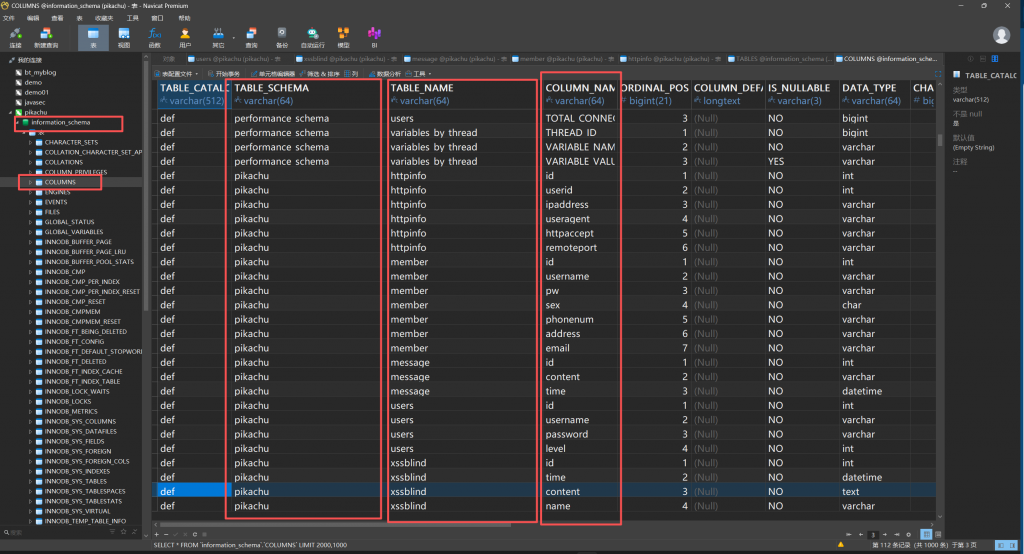Click the 函数 (Function) toolbar icon
The width and height of the screenshot is (1024, 554).
pos(154,36)
